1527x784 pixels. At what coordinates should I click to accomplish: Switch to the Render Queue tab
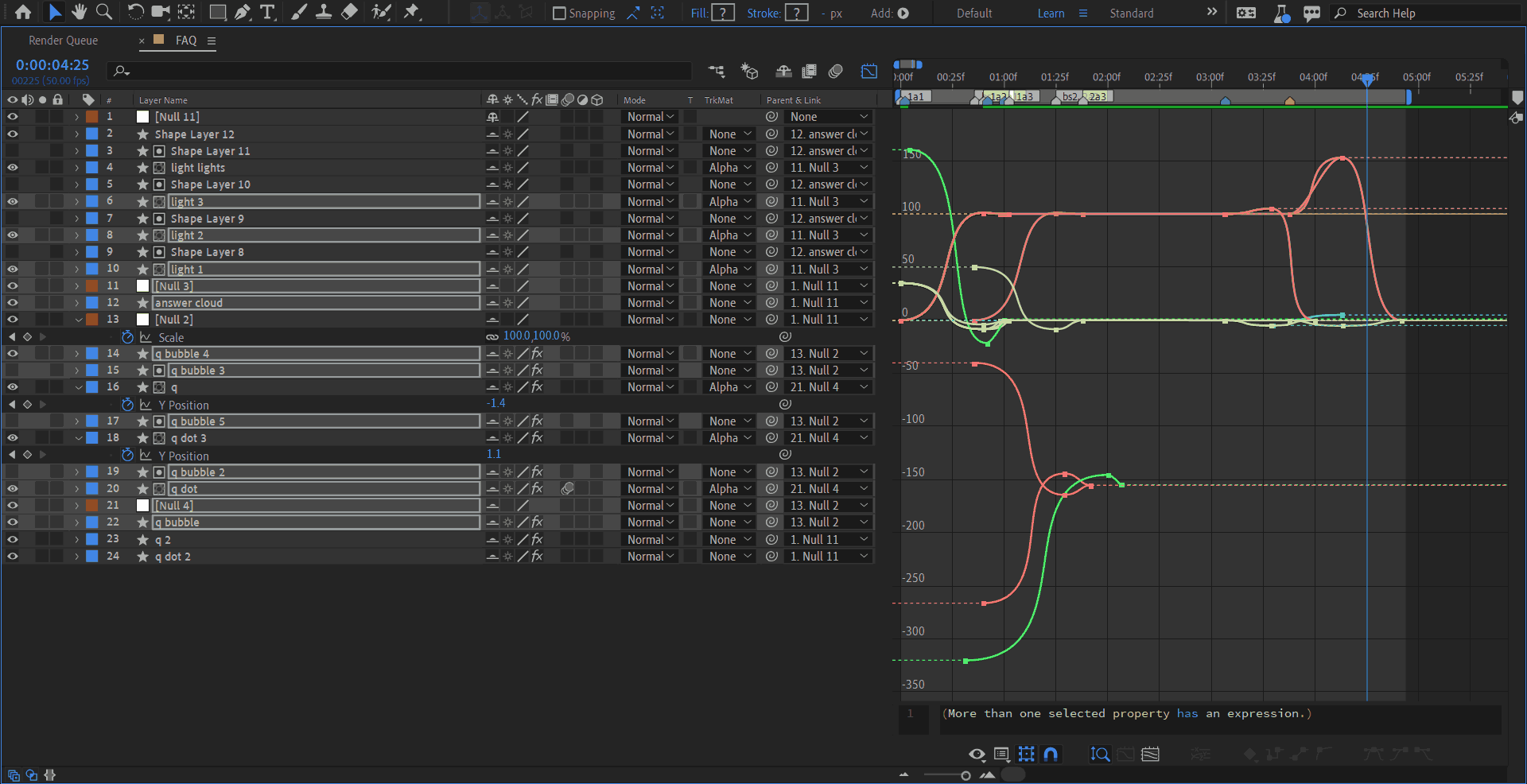click(64, 41)
